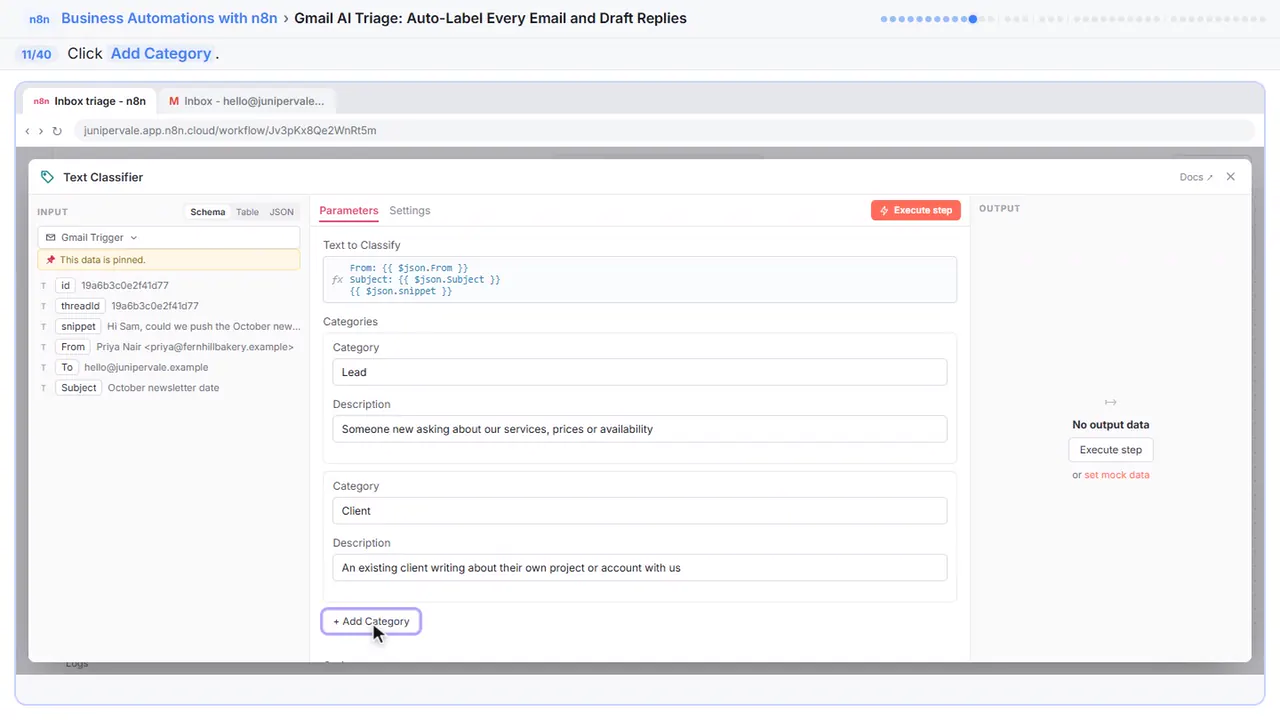
Task: Click the Client description field
Action: pos(640,568)
